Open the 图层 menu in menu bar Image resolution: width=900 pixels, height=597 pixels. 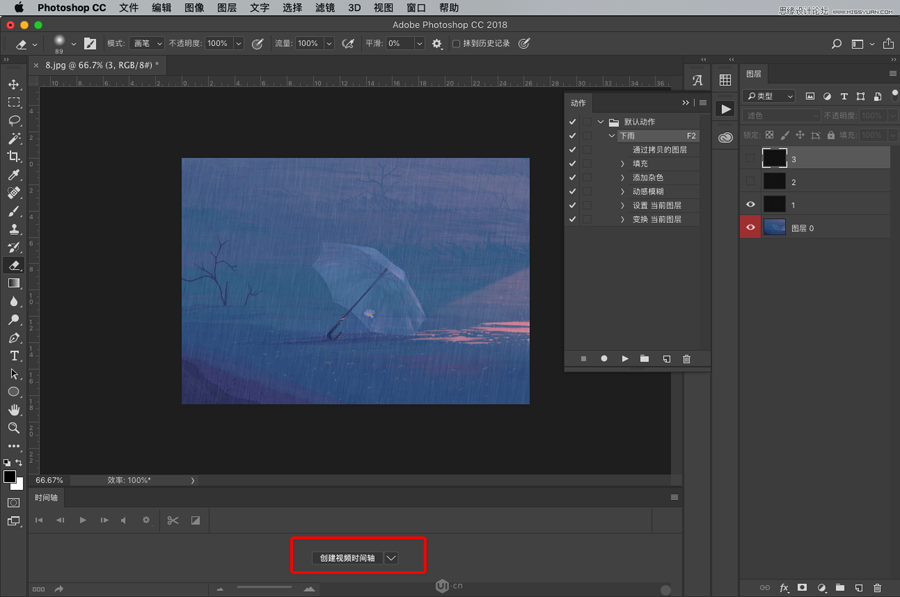[227, 7]
